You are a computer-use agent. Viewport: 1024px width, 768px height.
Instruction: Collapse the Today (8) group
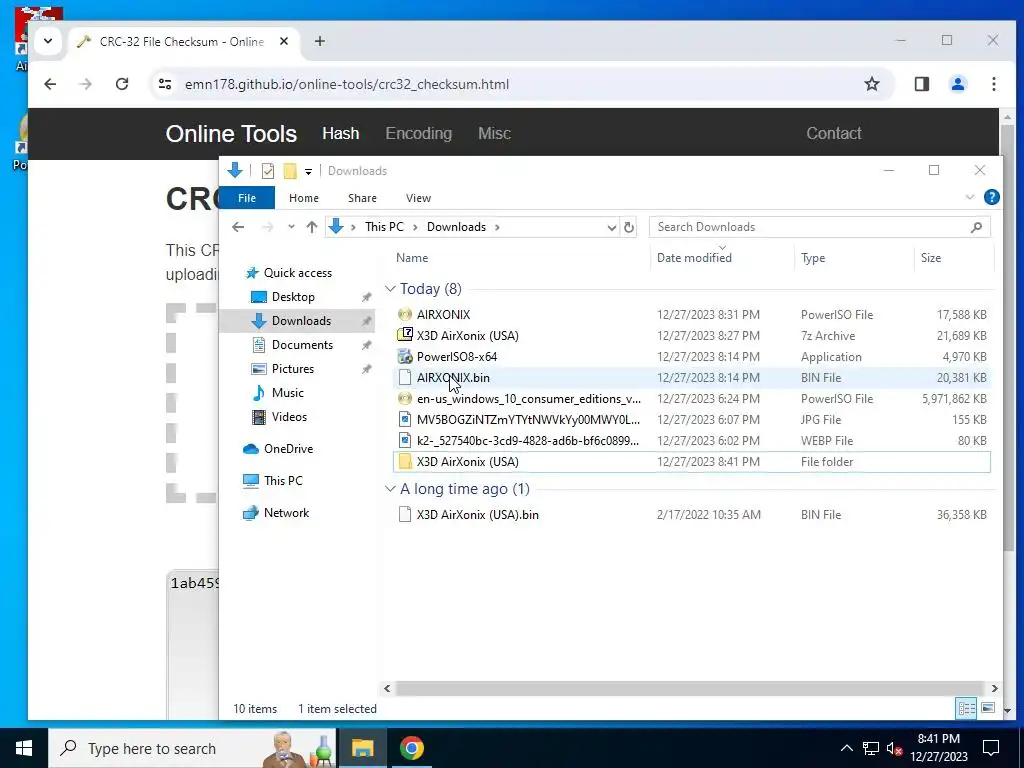pyautogui.click(x=391, y=289)
